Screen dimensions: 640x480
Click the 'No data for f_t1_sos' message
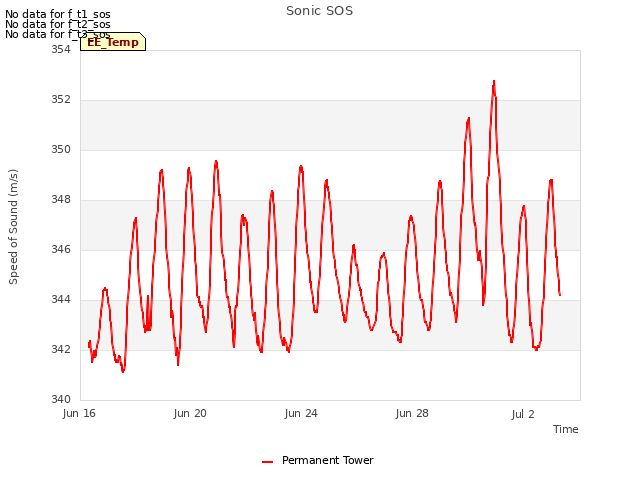(58, 14)
